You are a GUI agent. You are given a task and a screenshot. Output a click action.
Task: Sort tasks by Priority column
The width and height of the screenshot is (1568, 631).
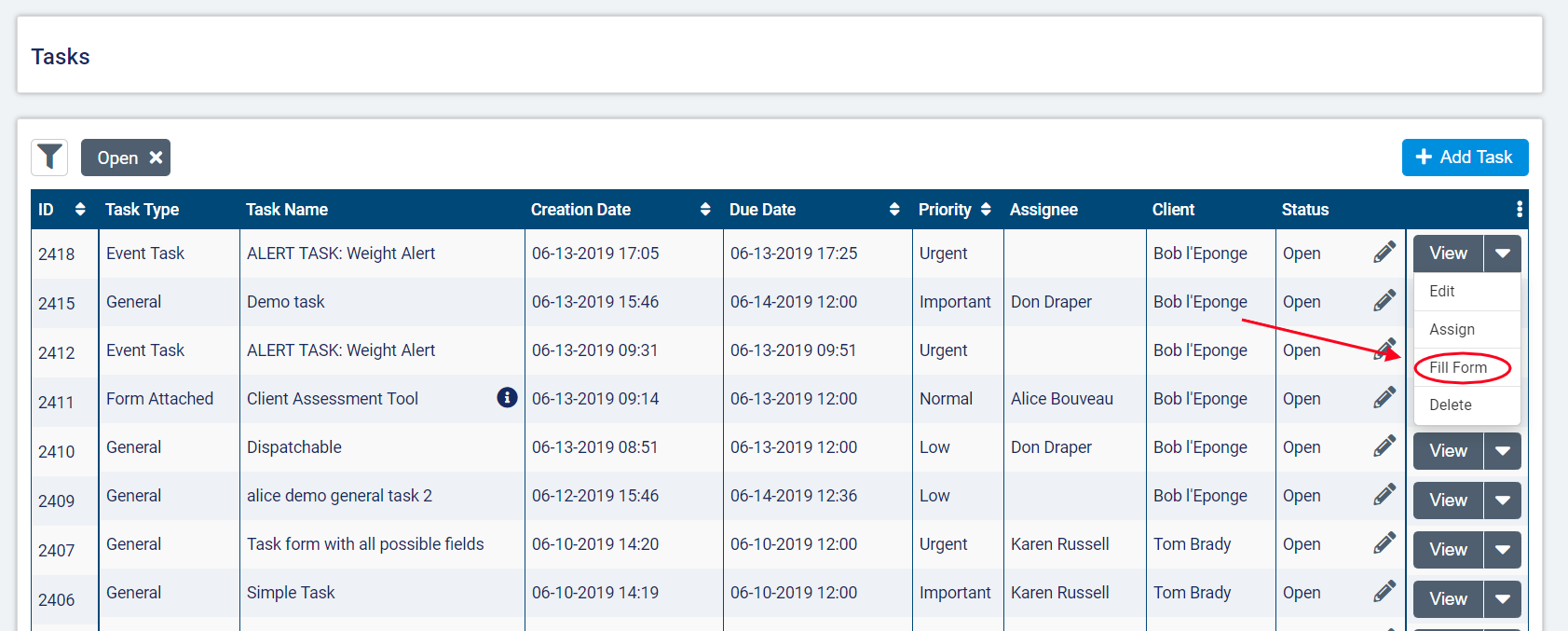click(986, 210)
